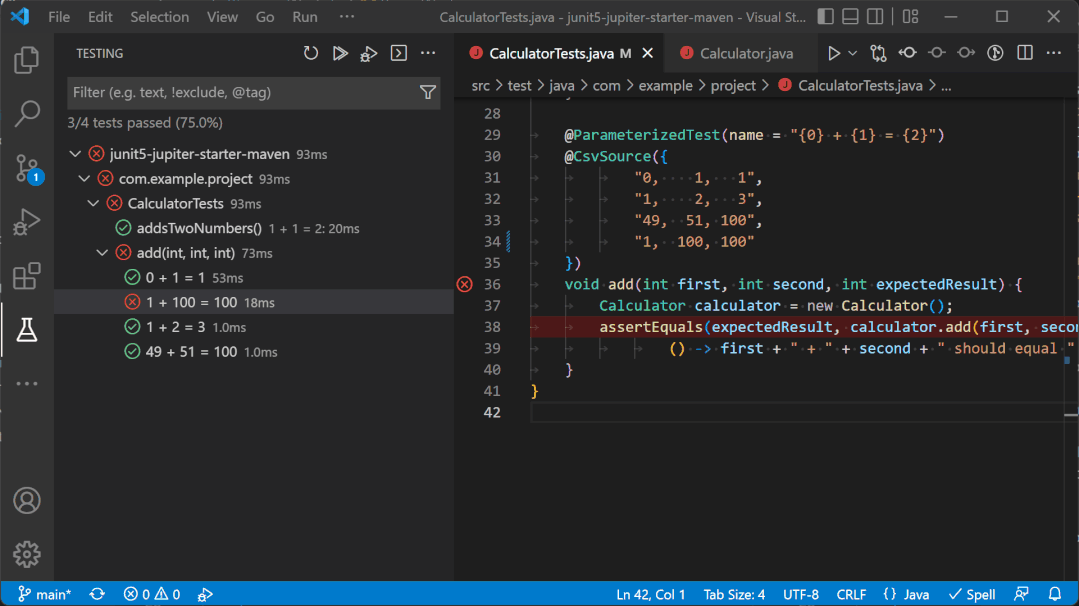The height and width of the screenshot is (606, 1079).
Task: Open the Accounts menu icon
Action: [x=27, y=500]
